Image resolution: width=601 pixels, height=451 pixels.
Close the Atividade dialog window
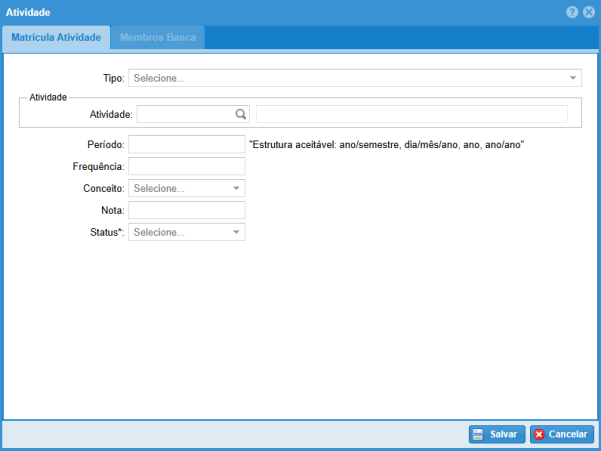[x=589, y=12]
